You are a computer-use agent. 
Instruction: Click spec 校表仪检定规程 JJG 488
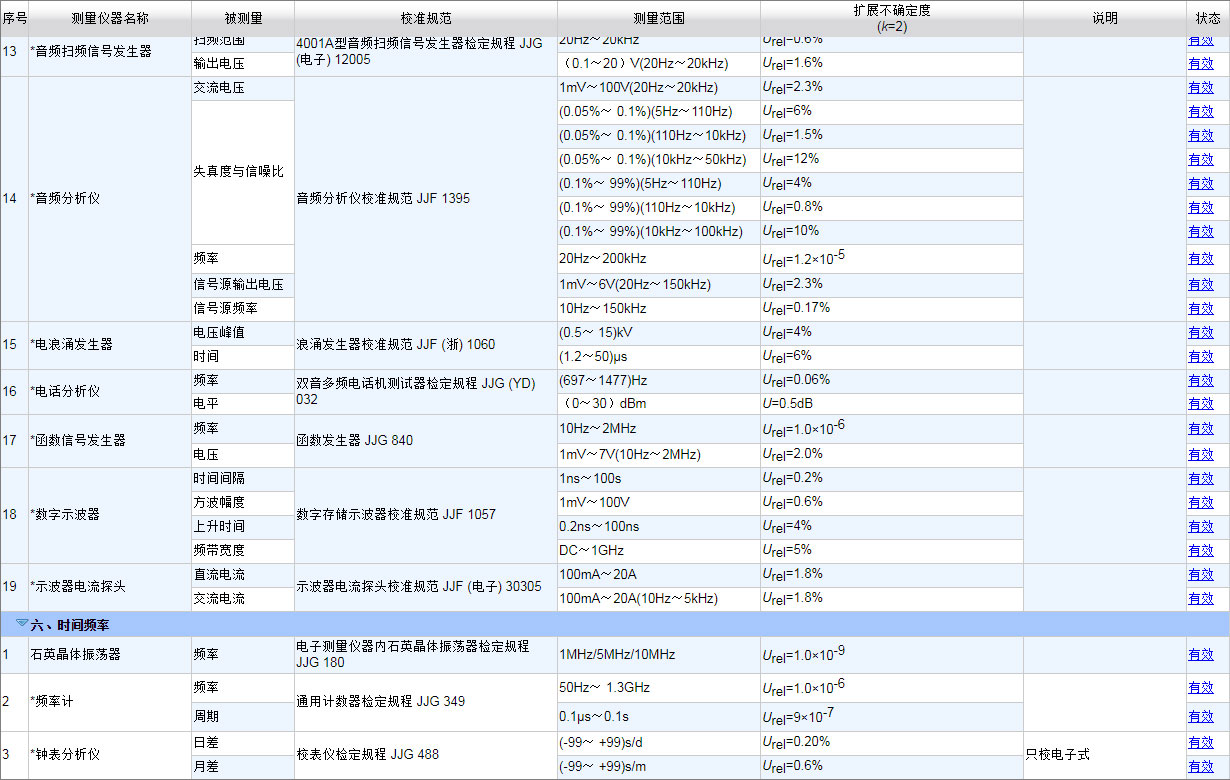coord(370,755)
